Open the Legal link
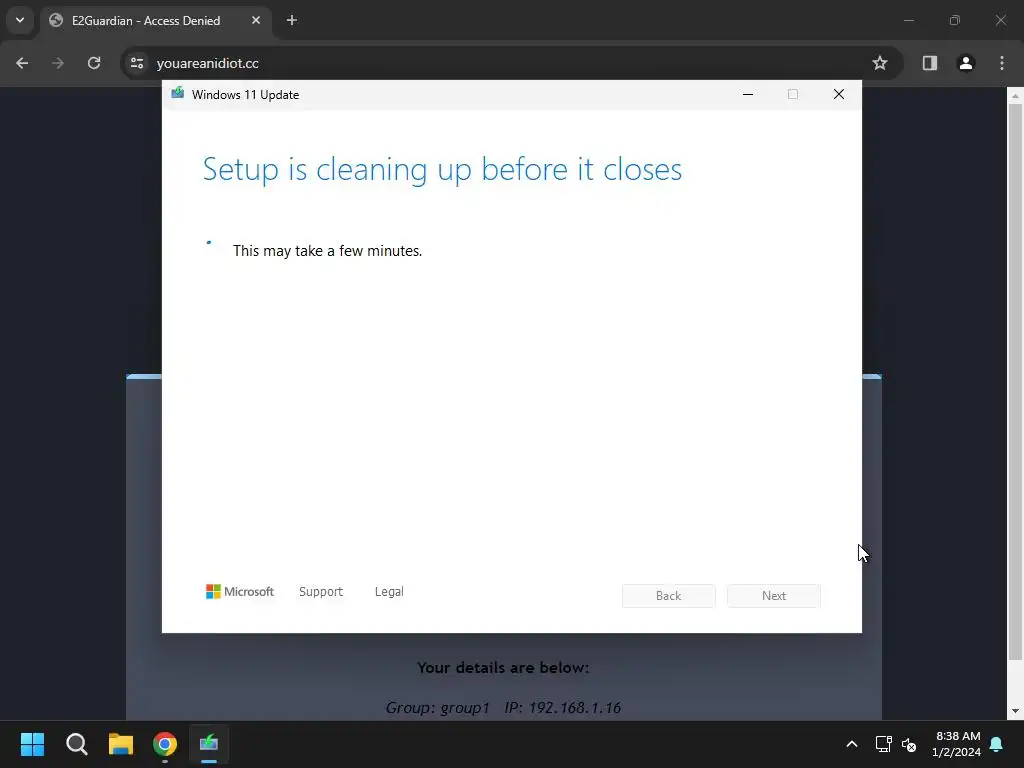The image size is (1024, 768). point(389,592)
